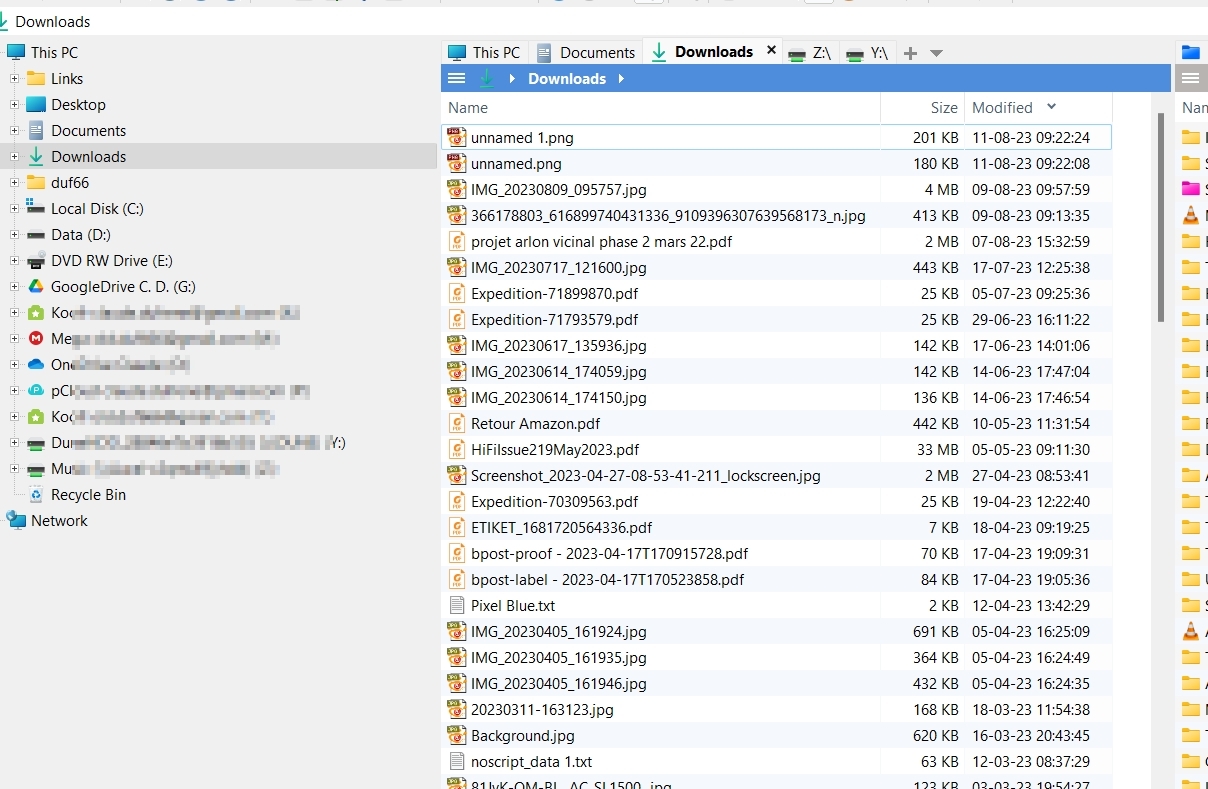Viewport: 1208px width, 789px height.
Task: Expand the Local Disk (C:) tree node
Action: pyautogui.click(x=14, y=209)
